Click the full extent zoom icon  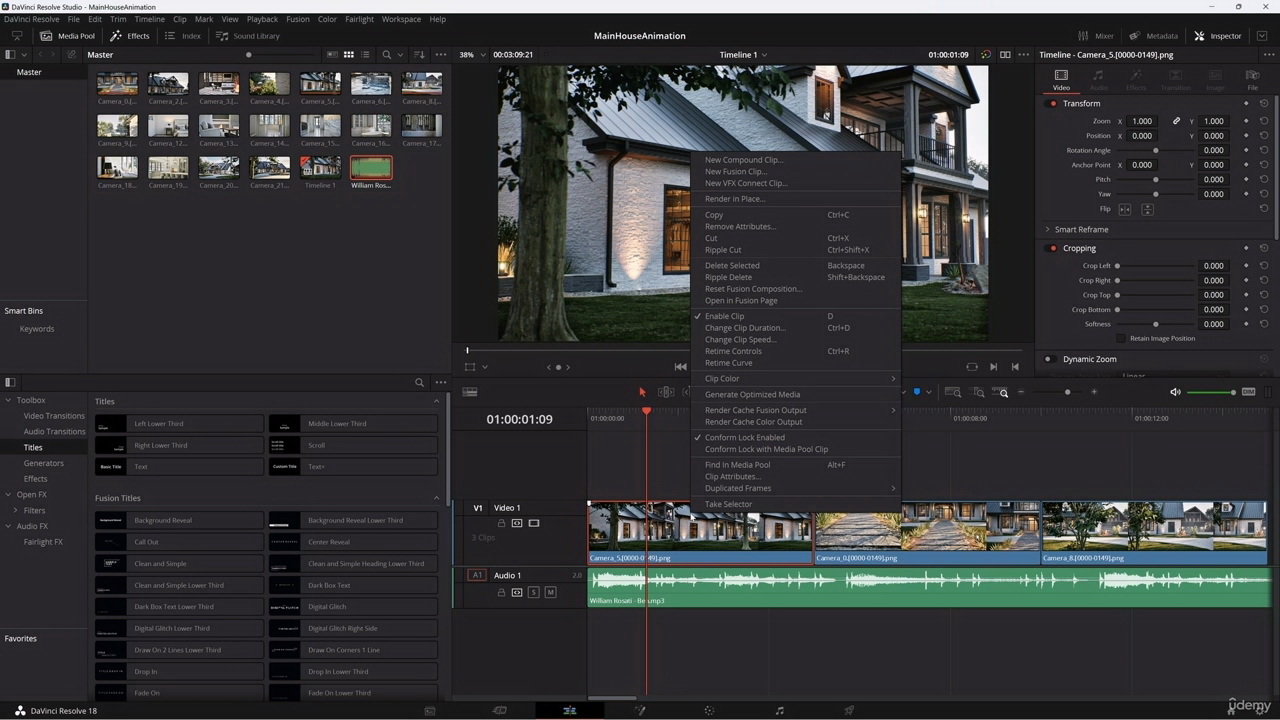(953, 393)
